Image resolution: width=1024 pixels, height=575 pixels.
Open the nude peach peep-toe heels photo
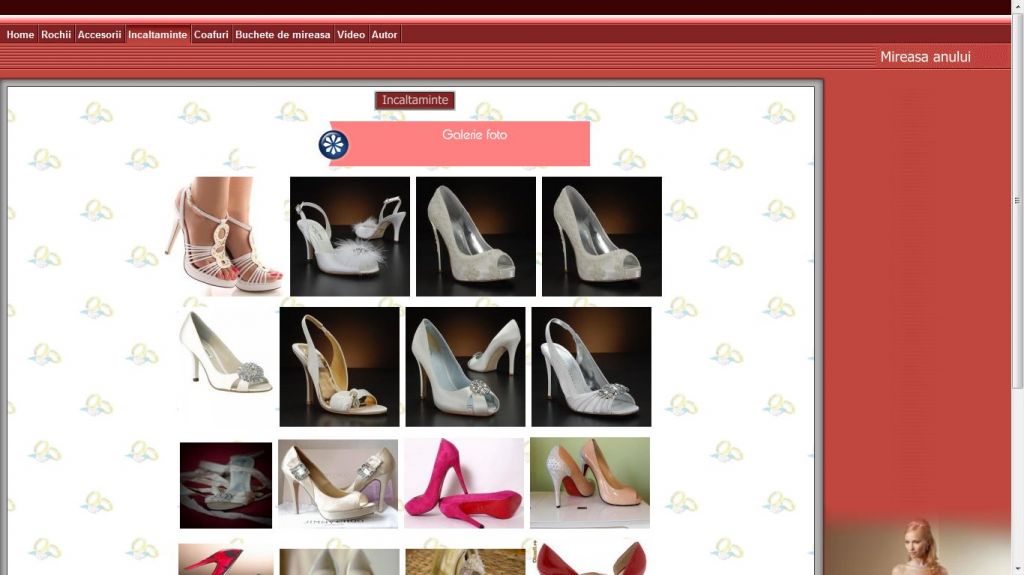click(590, 483)
